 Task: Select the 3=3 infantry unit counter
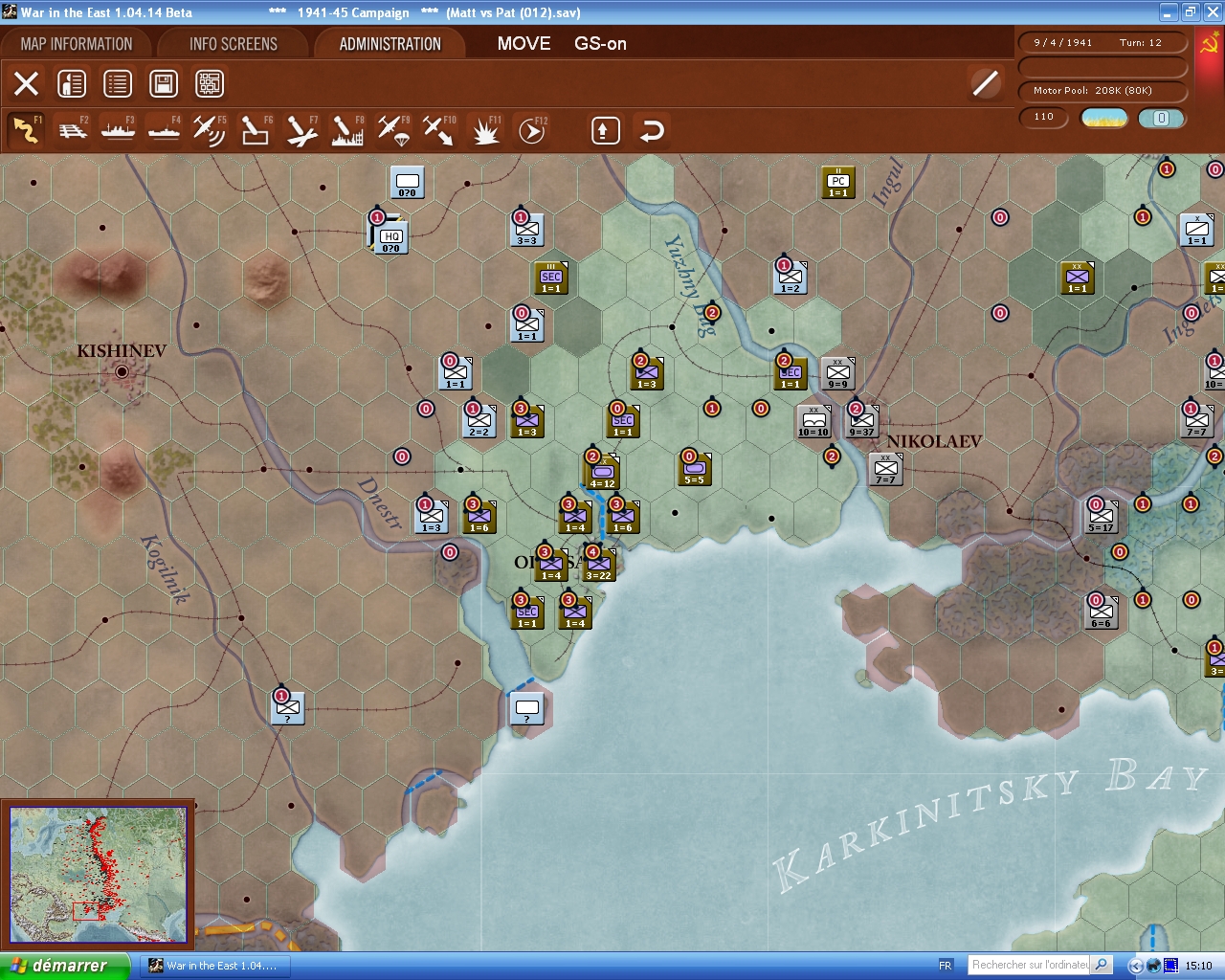526,229
